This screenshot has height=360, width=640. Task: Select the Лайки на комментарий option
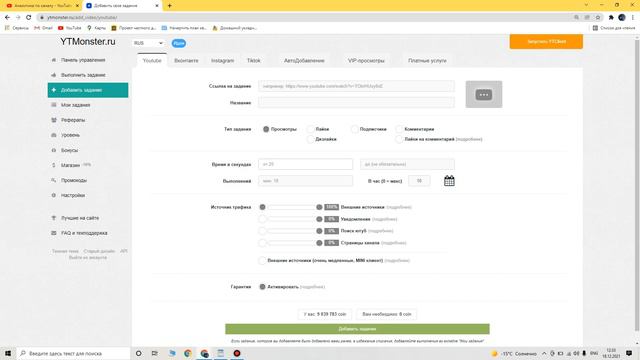[x=399, y=139]
